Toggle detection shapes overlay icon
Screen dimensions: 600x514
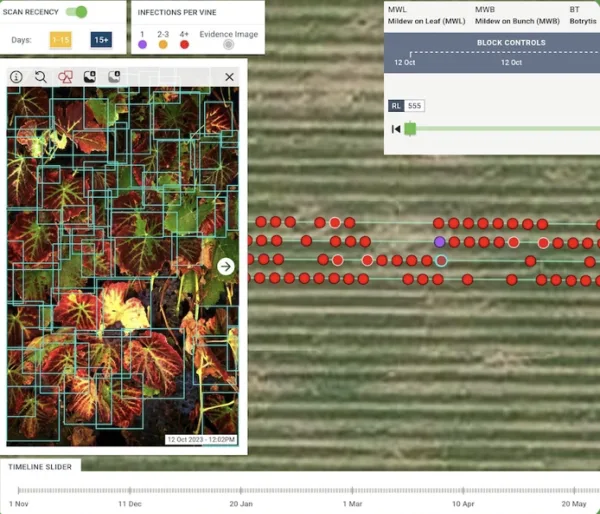click(65, 77)
